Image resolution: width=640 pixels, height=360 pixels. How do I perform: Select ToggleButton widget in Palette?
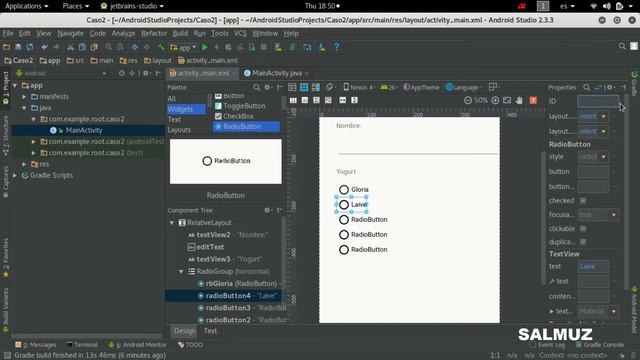pyautogui.click(x=240, y=106)
